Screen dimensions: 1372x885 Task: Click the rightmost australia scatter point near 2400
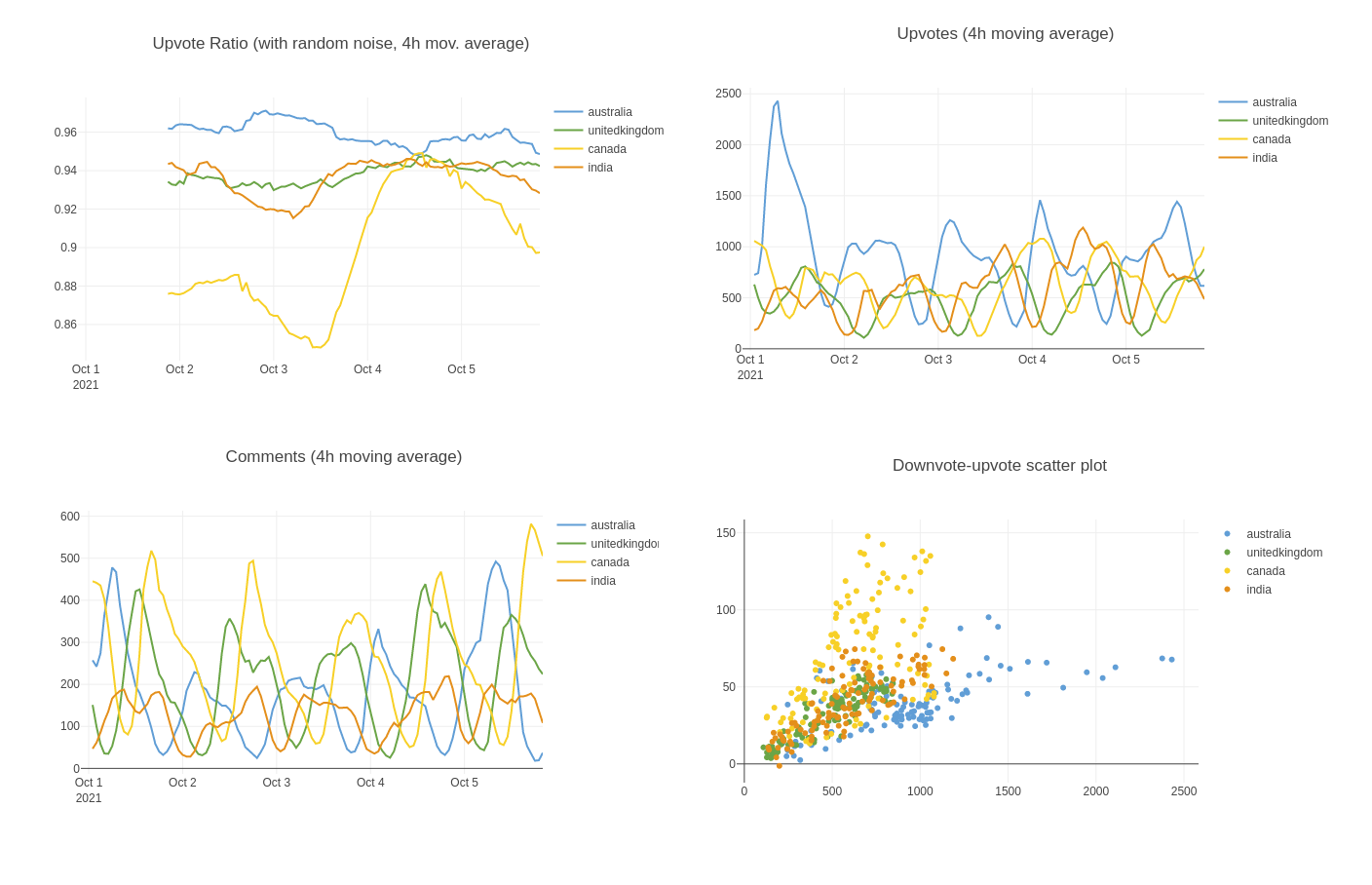pos(1171,659)
